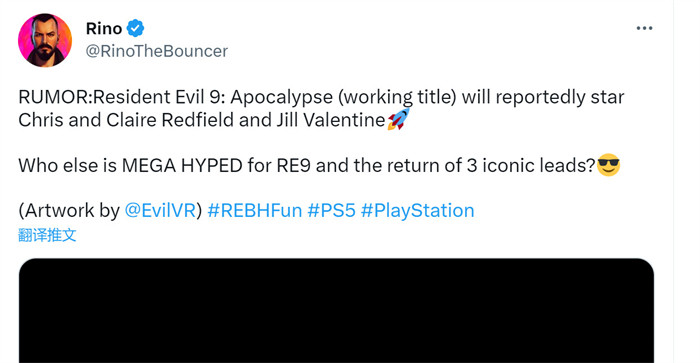Click the RUMOR:Resident Evil 9 text line

321,97
